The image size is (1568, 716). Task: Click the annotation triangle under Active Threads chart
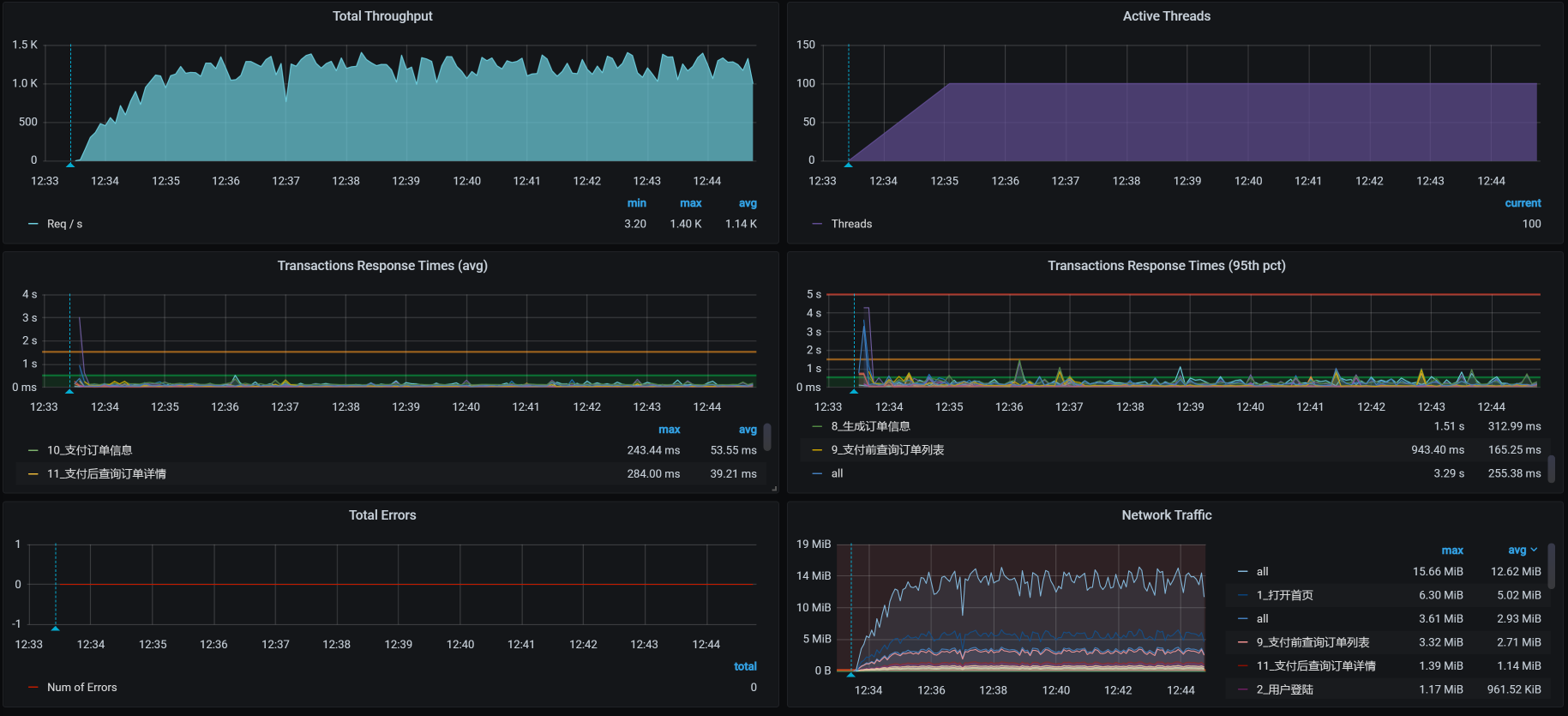point(848,164)
